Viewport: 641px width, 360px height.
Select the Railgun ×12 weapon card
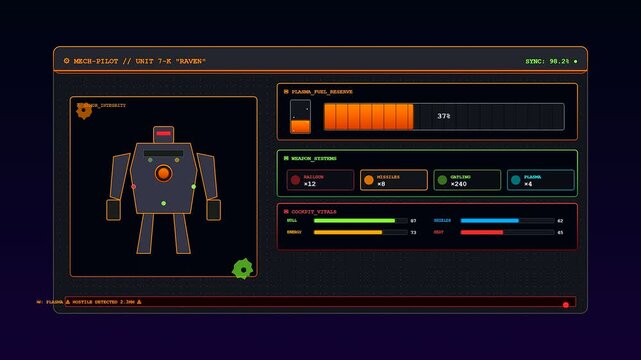[320, 180]
